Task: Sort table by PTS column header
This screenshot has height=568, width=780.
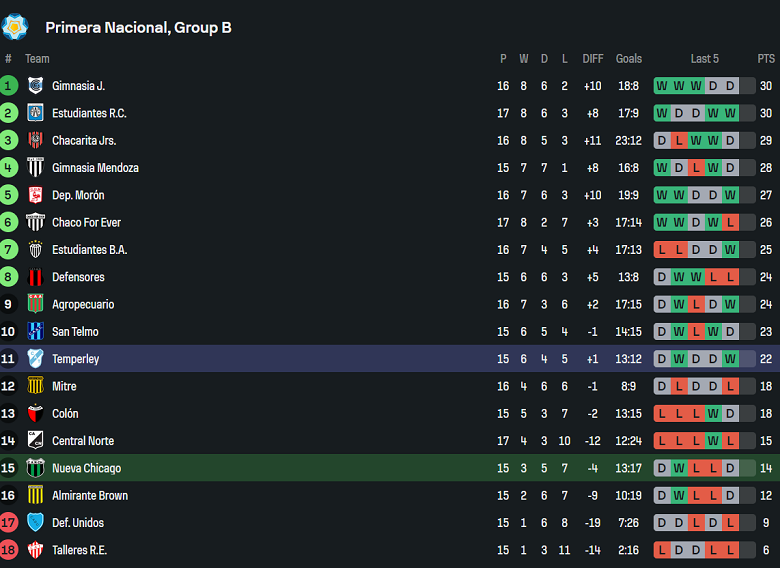Action: [766, 59]
